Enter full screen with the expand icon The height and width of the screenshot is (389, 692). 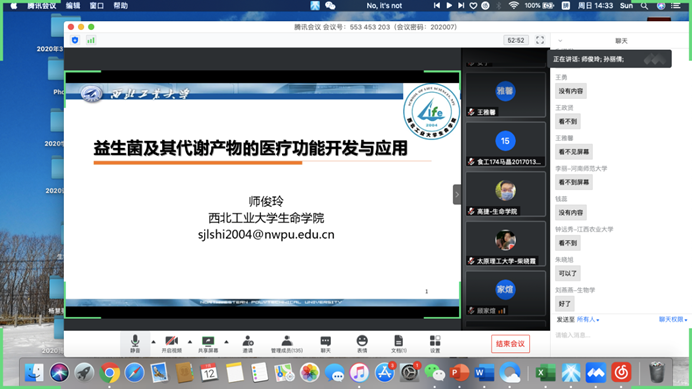coord(540,40)
